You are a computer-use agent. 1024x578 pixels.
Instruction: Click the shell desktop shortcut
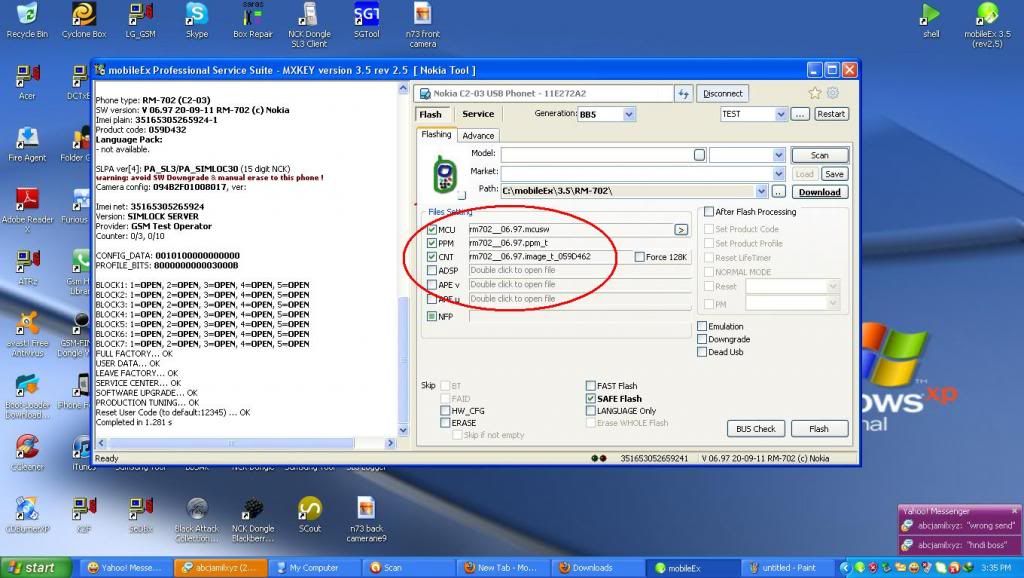tap(931, 20)
